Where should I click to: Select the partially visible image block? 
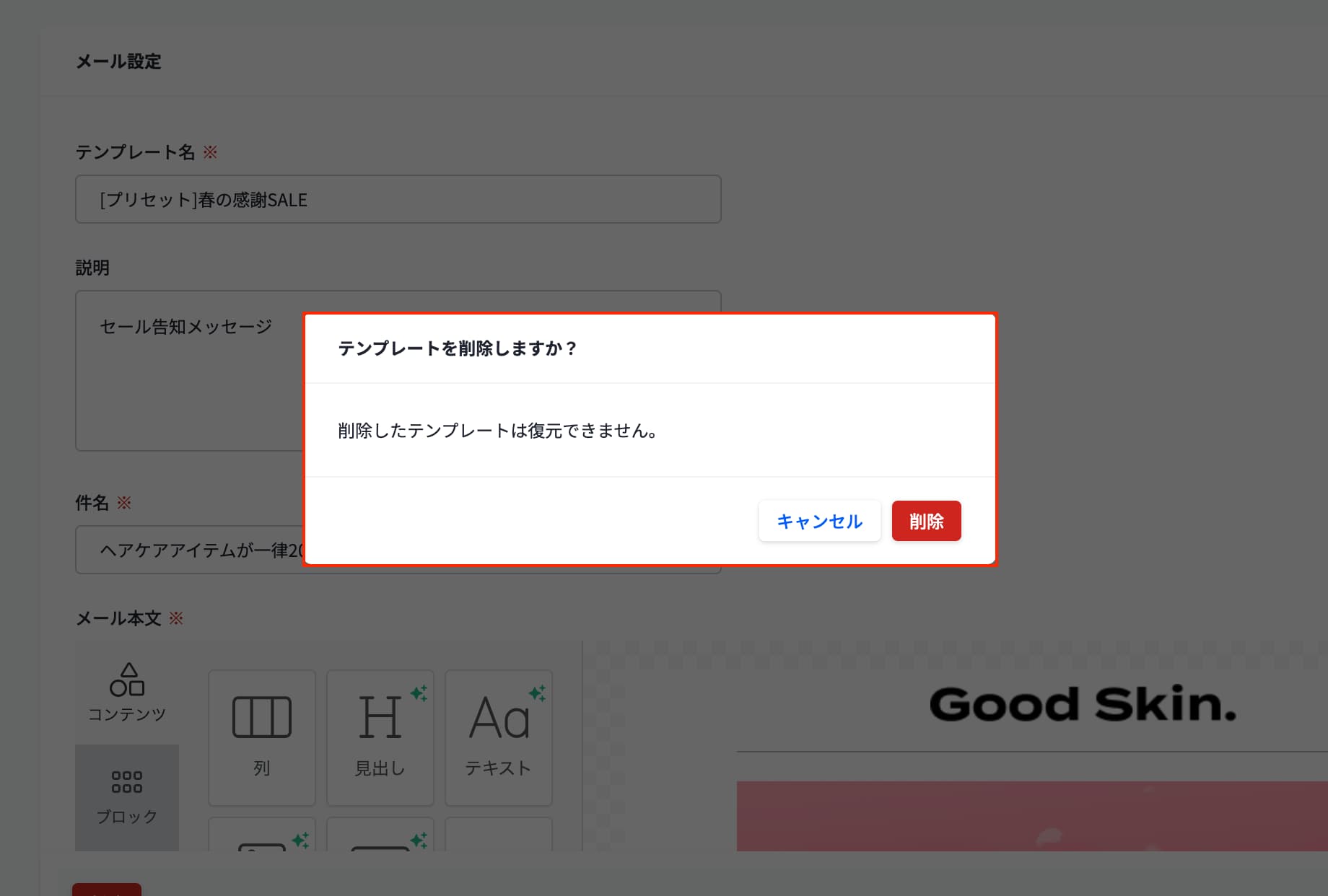pyautogui.click(x=262, y=837)
